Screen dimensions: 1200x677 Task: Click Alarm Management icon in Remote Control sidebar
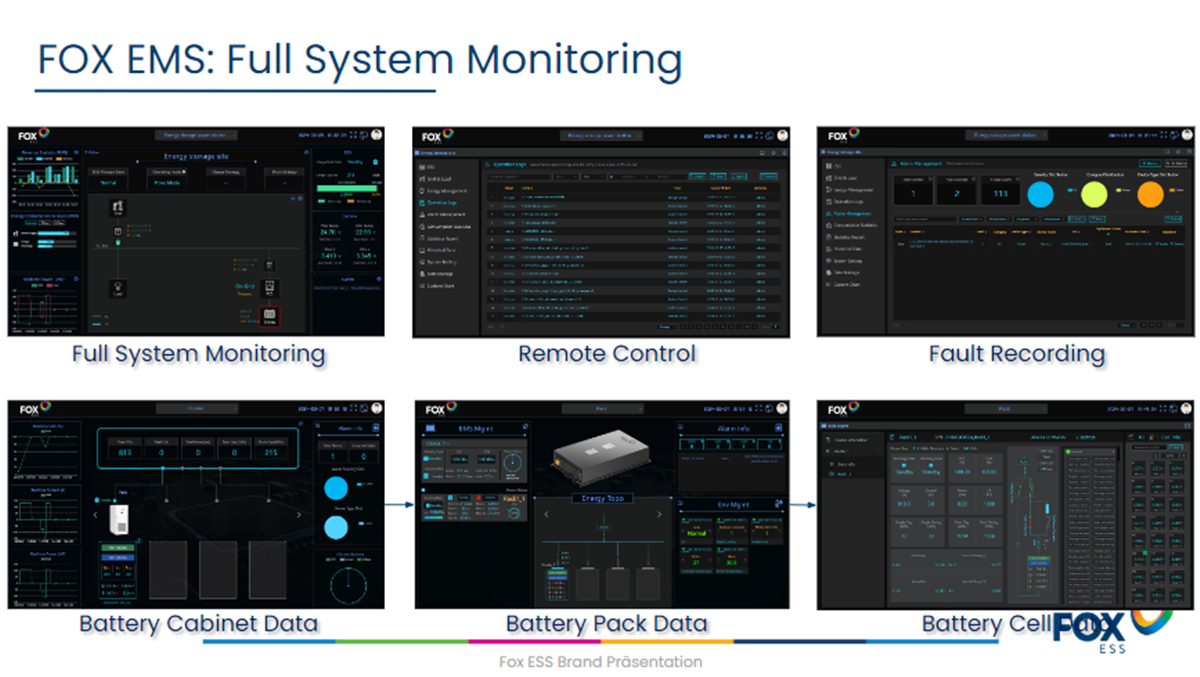[423, 215]
